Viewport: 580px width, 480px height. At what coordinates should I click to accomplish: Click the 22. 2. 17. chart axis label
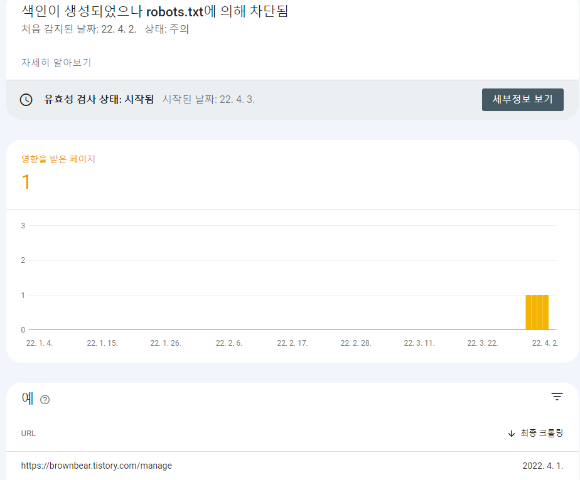pos(292,343)
